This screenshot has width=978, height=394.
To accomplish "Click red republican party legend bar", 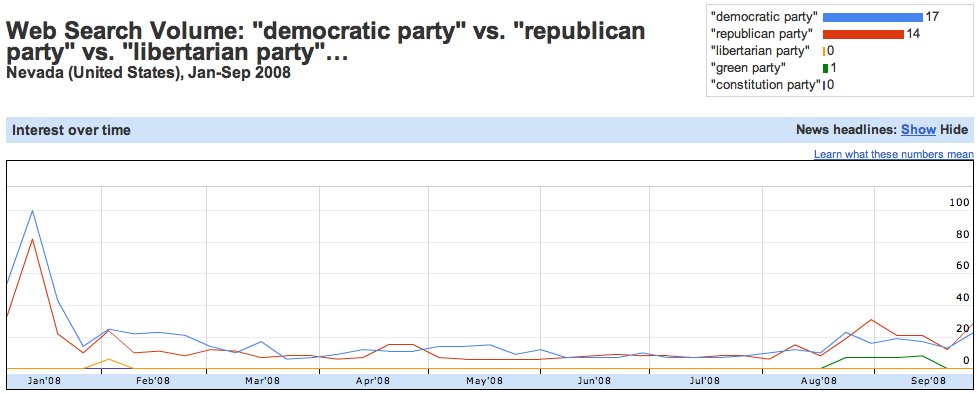I will tap(863, 34).
